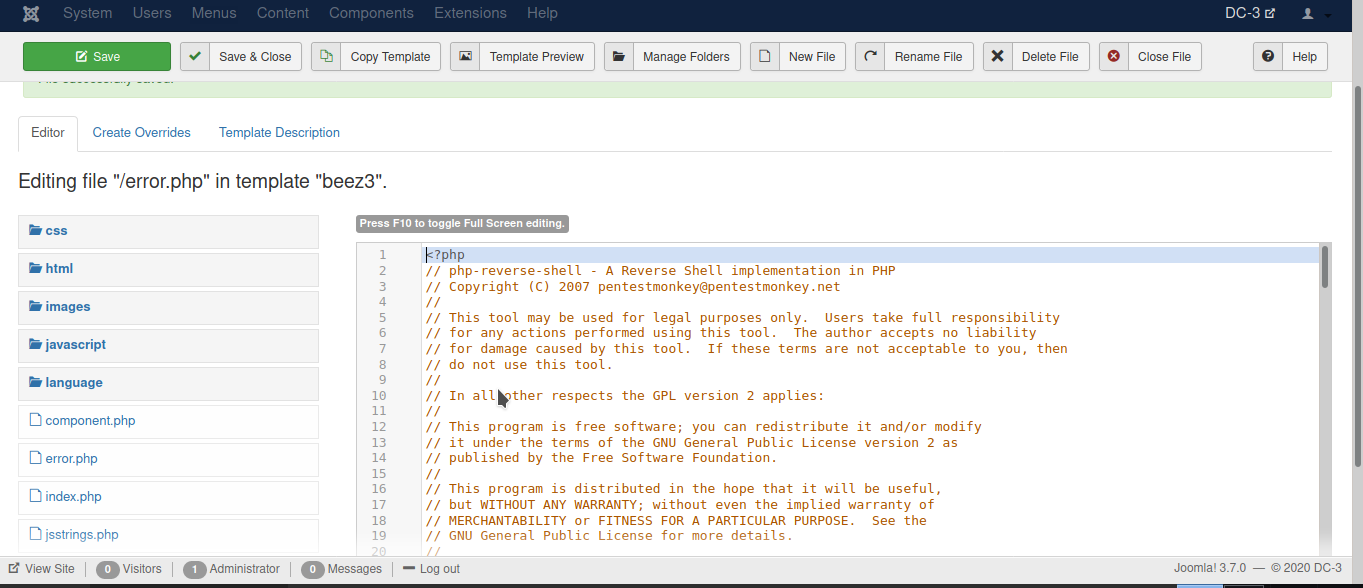The image size is (1363, 588).
Task: Switch to Create Overrides tab
Action: [x=141, y=133]
